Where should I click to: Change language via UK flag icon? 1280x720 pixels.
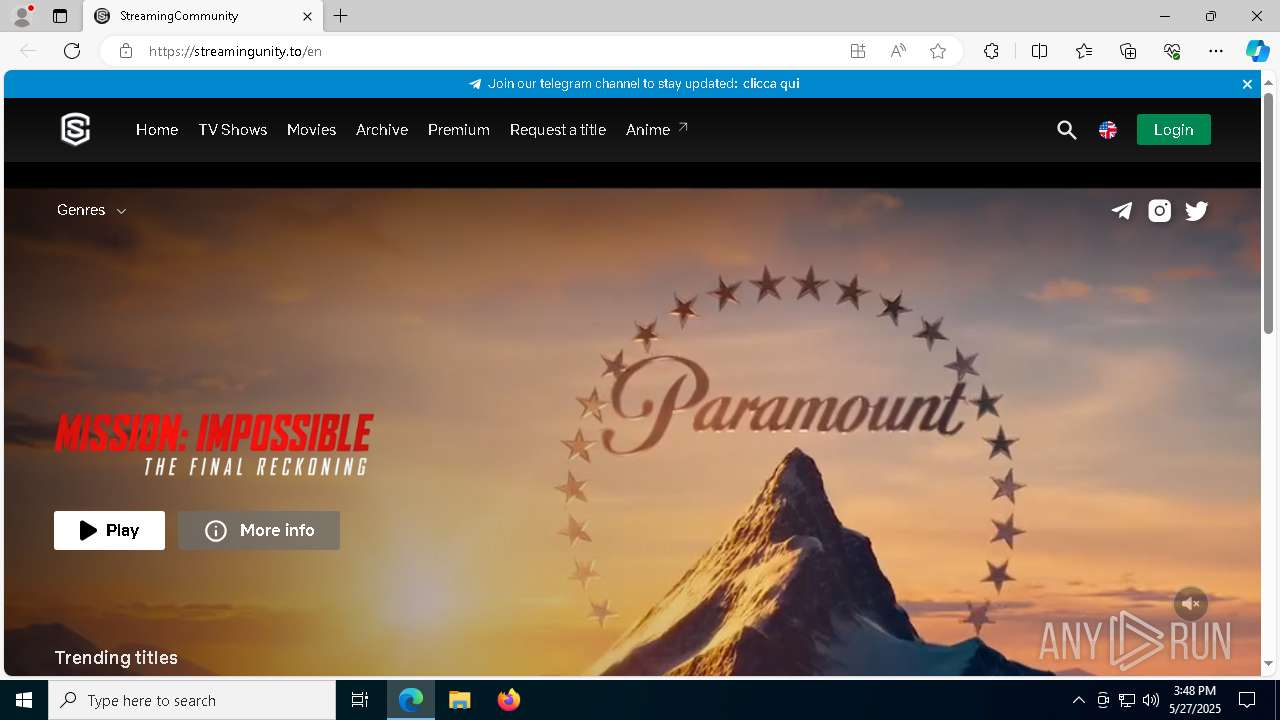[1108, 130]
